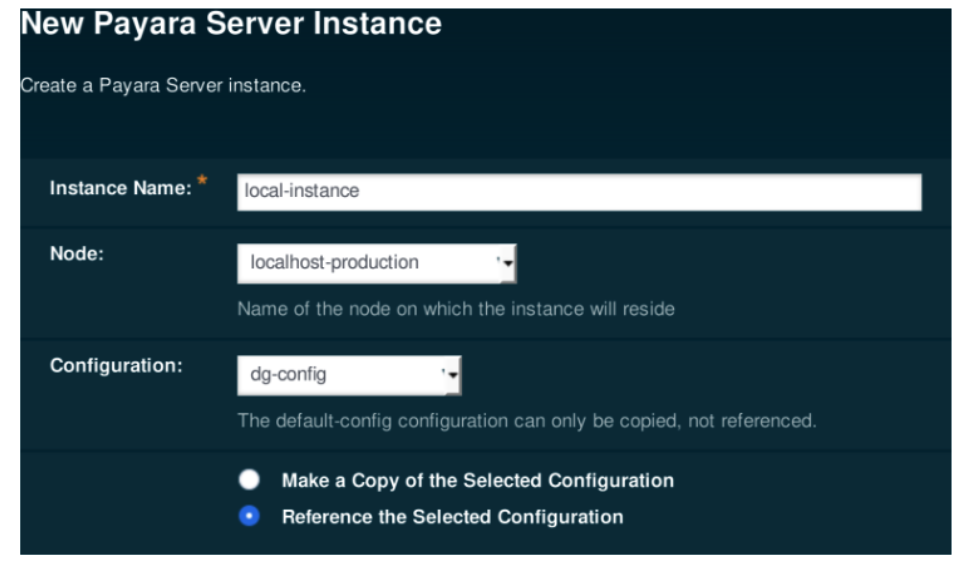Click the 'Create a Payara Server instance.' description
The image size is (973, 571).
(x=163, y=85)
